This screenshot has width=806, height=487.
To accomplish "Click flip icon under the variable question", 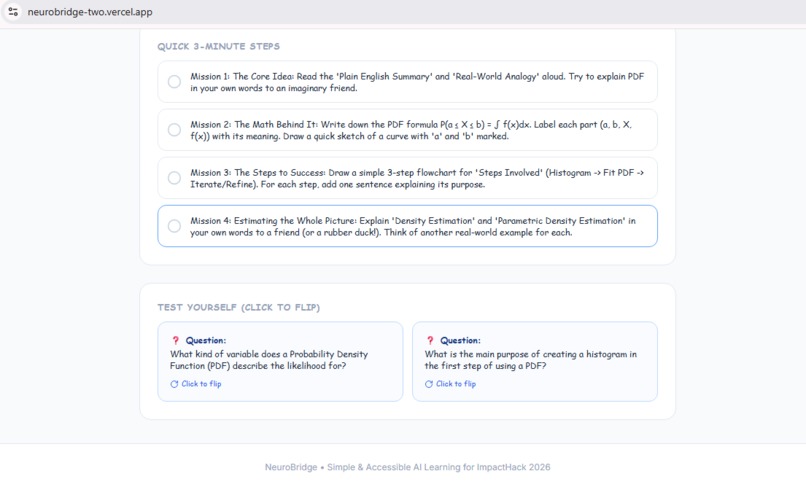I will click(174, 384).
